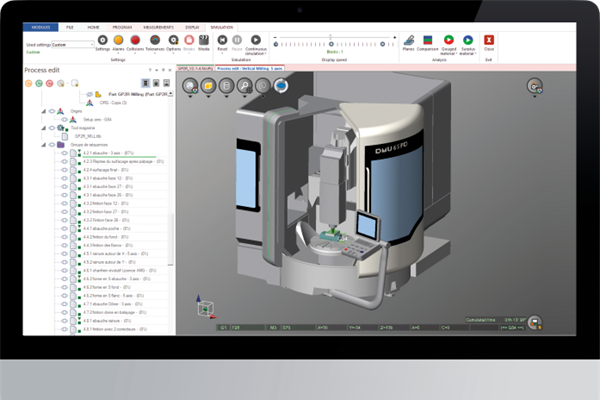Image resolution: width=600 pixels, height=400 pixels.
Task: Toggle eye for 4.4.1 ebauche poche
Action: 64,229
